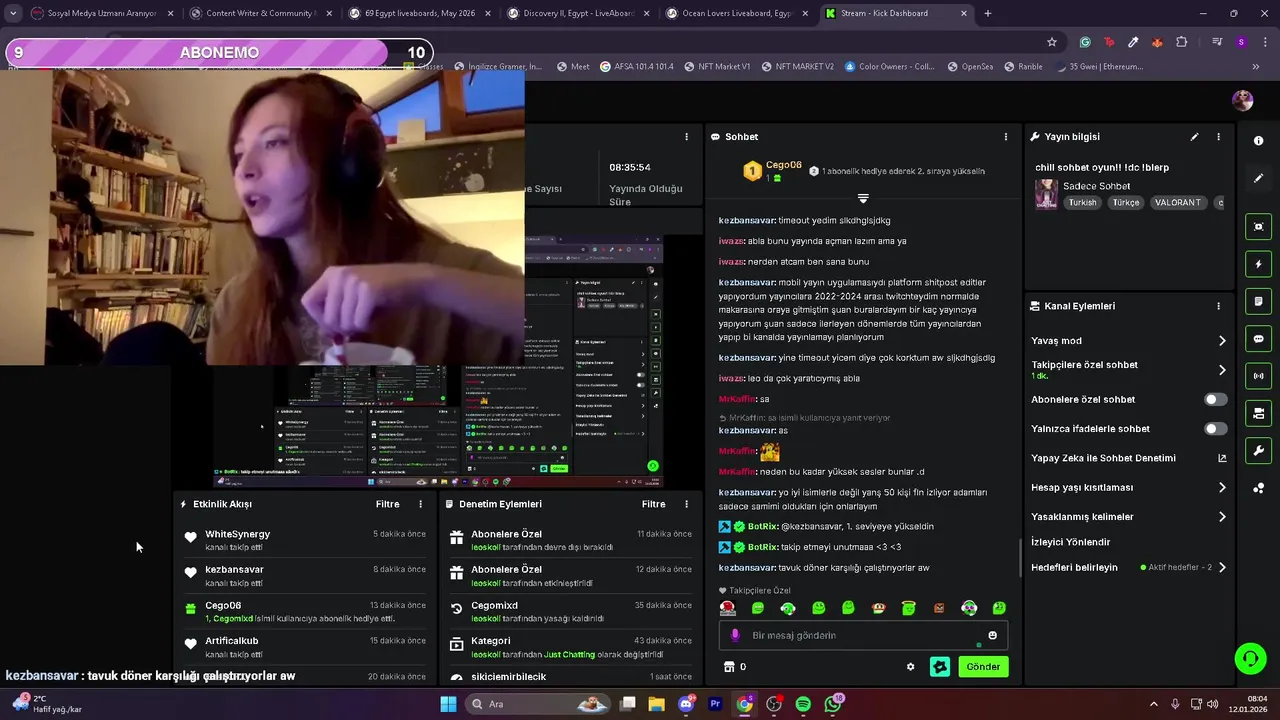Edit stream info with Yayın bilgisi pencil icon

(1194, 137)
